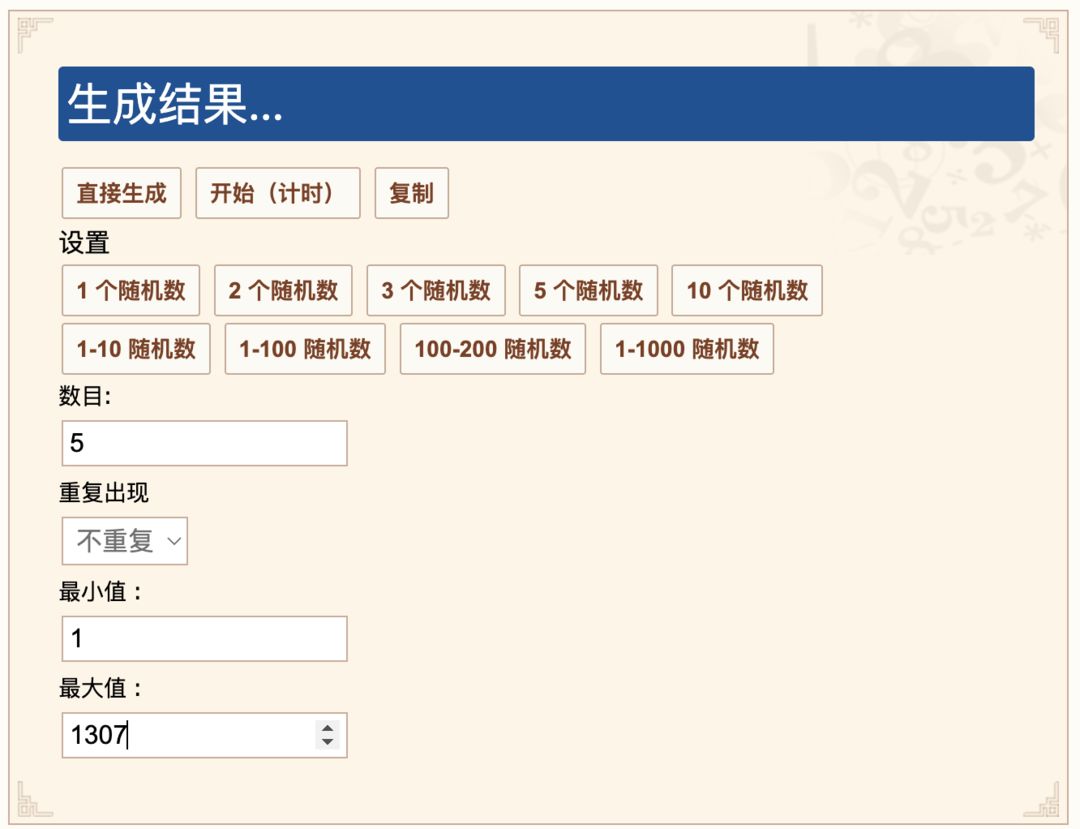Set the range with 1-100 随机数
1080x829 pixels.
click(x=305, y=348)
